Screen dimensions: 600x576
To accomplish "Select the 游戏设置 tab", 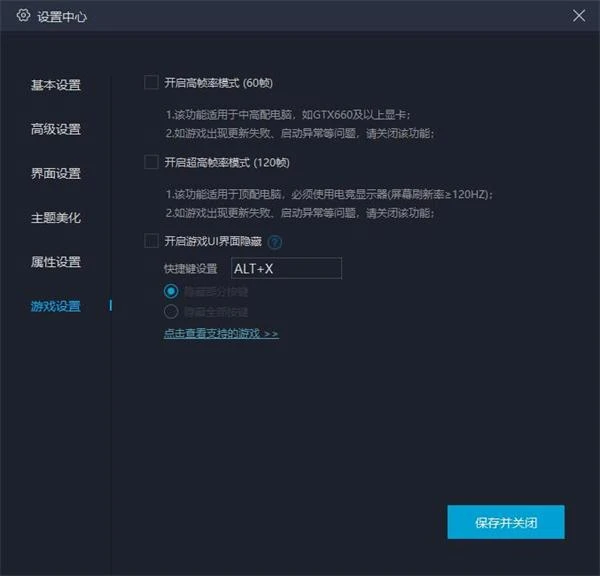I will coord(56,306).
